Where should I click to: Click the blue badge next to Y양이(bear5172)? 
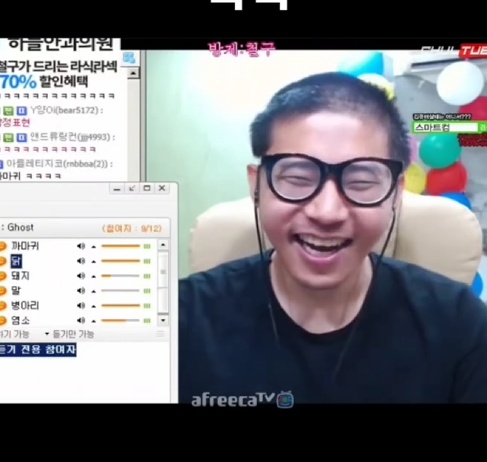point(21,110)
